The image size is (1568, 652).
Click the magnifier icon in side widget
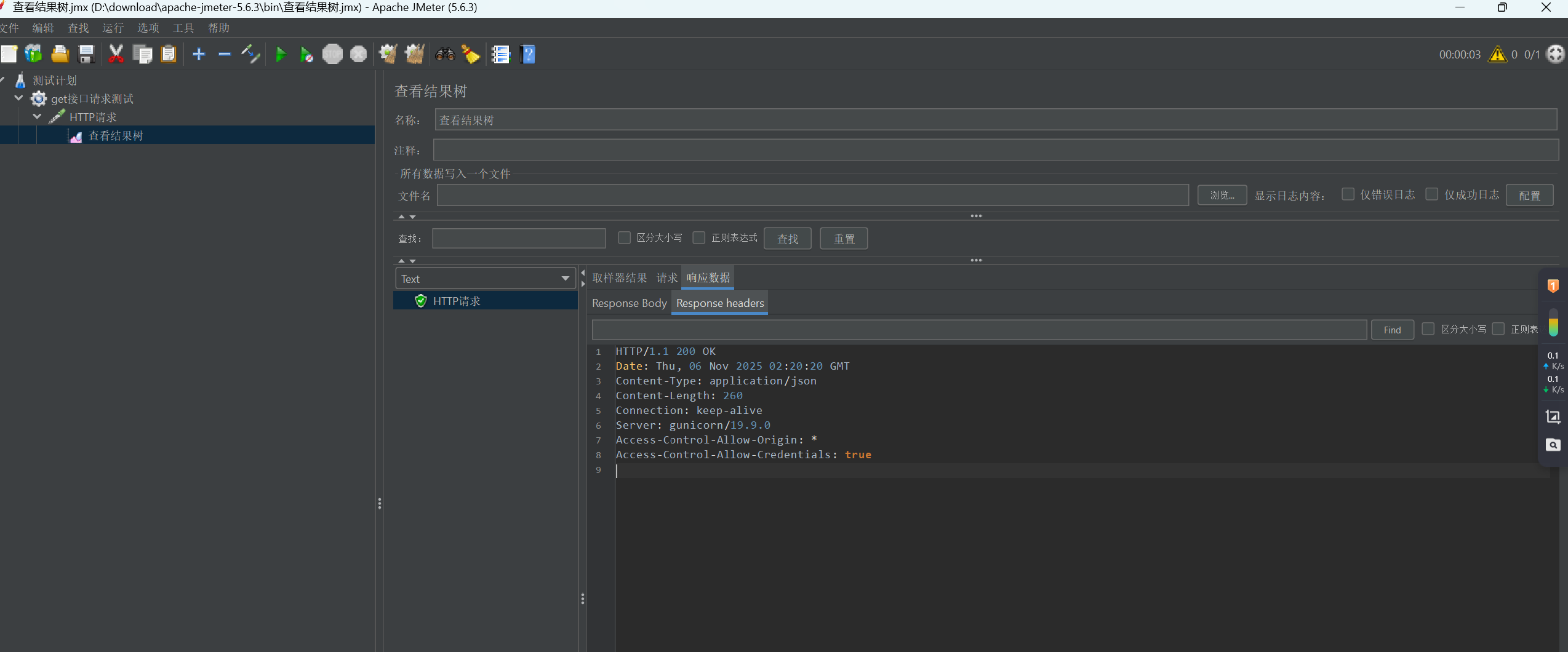1553,445
